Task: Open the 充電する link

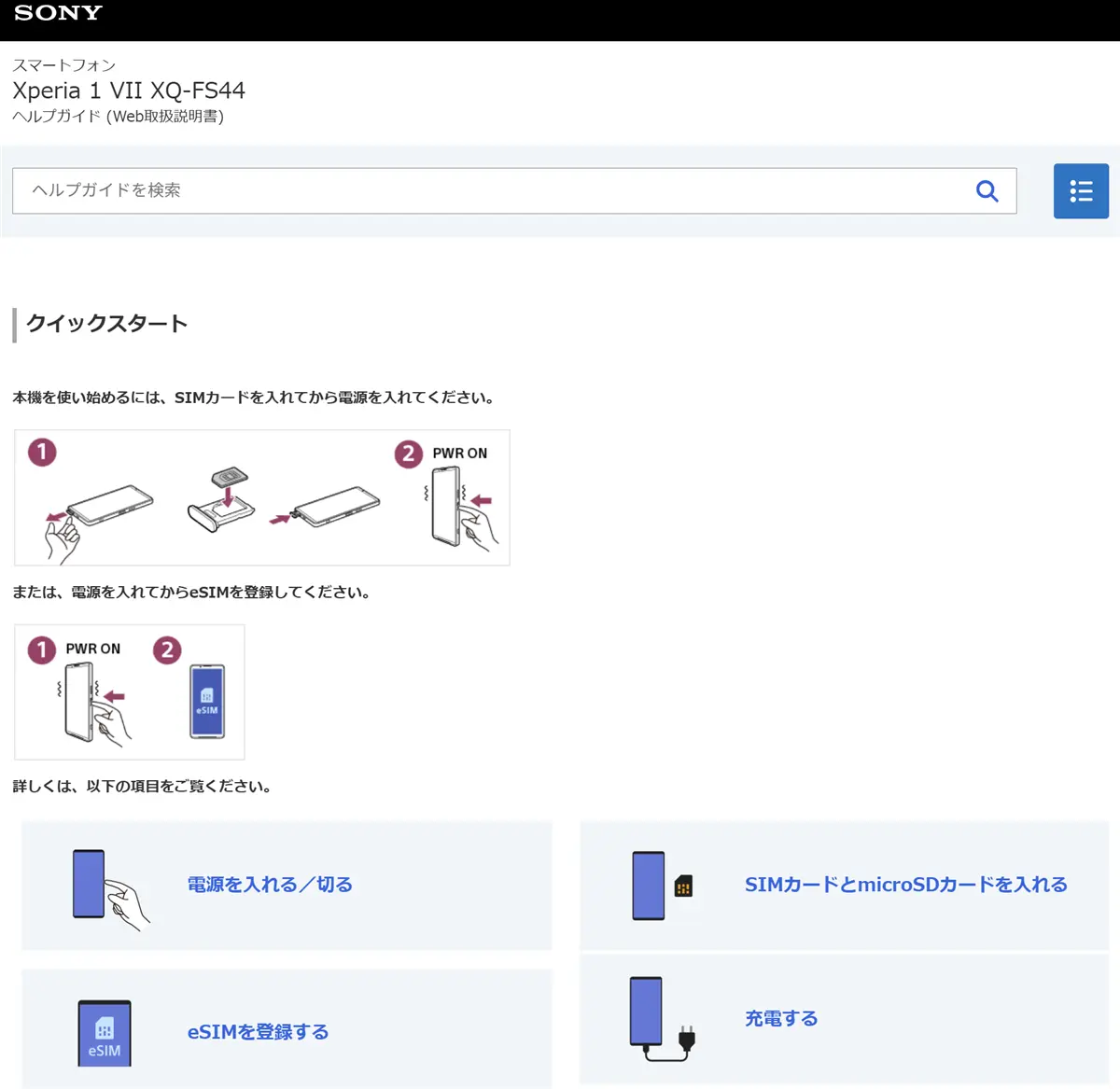Action: point(781,1019)
